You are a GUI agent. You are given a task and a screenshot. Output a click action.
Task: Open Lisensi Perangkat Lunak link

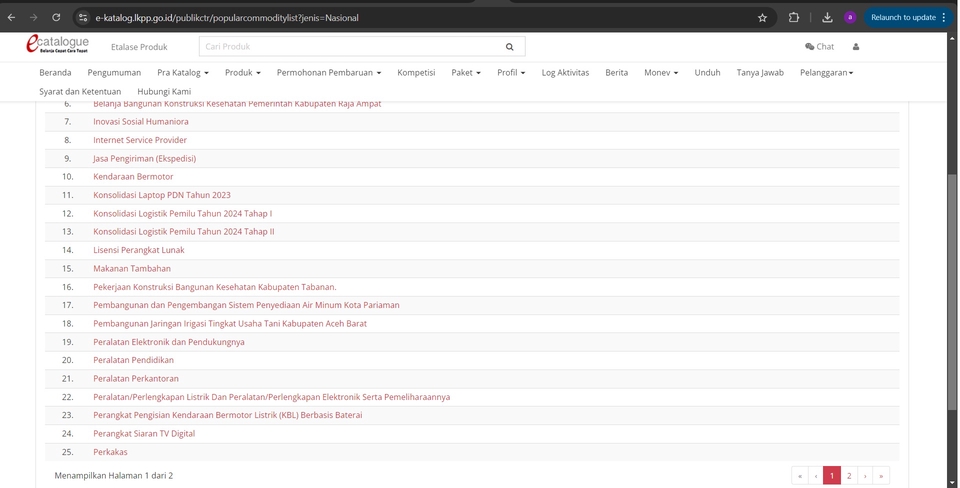click(x=138, y=250)
